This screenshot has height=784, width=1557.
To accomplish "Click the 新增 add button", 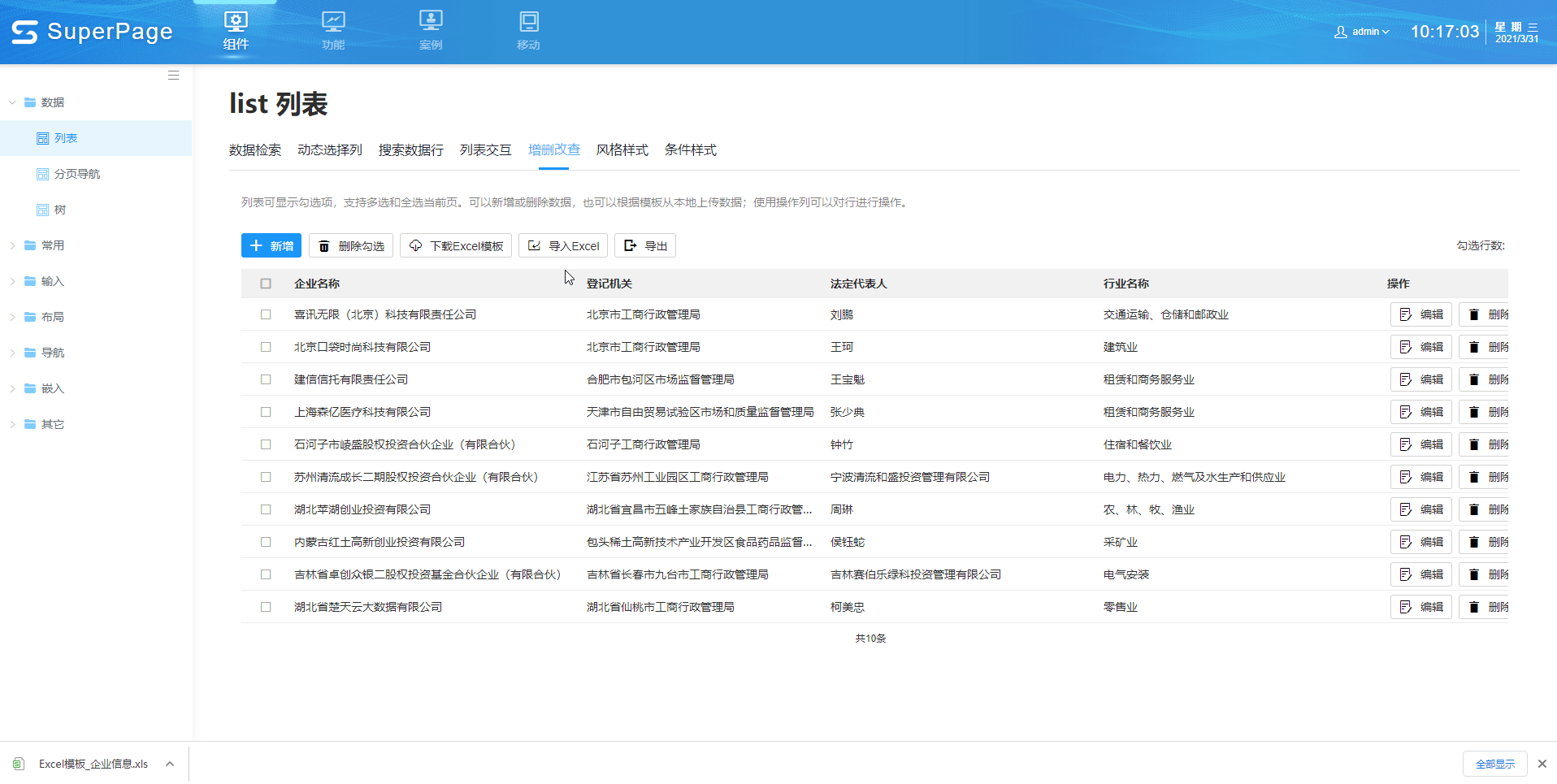I will coord(271,245).
